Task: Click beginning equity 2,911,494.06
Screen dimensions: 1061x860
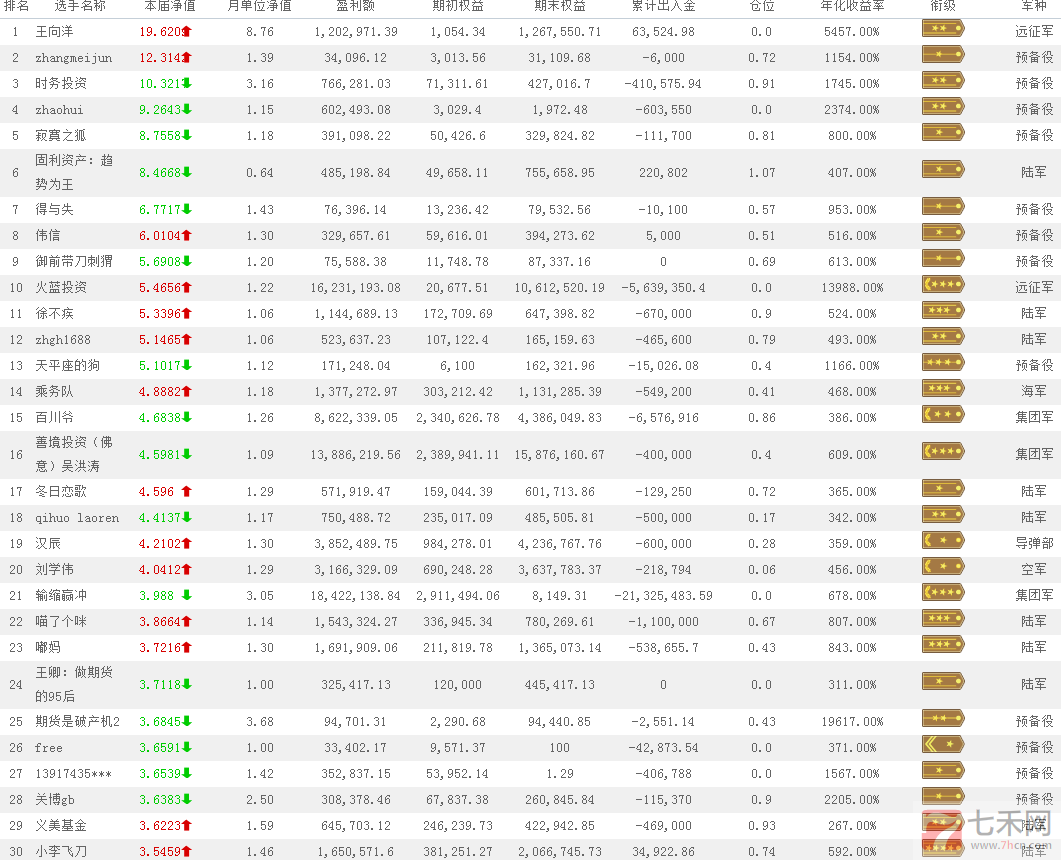Action: pyautogui.click(x=458, y=596)
